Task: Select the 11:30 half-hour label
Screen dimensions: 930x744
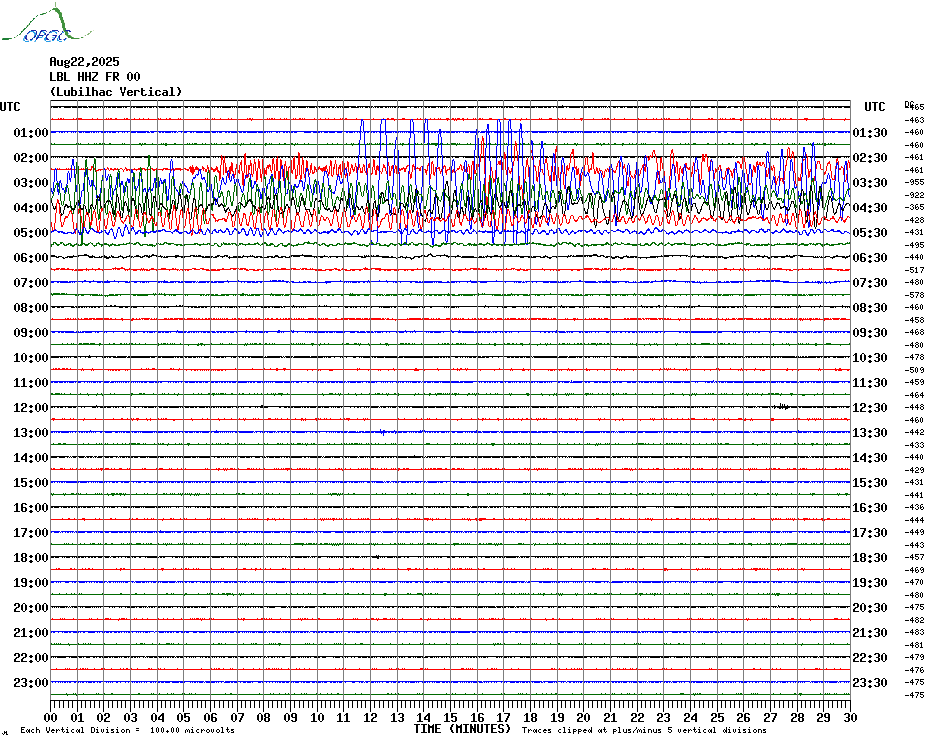Action: click(x=870, y=383)
